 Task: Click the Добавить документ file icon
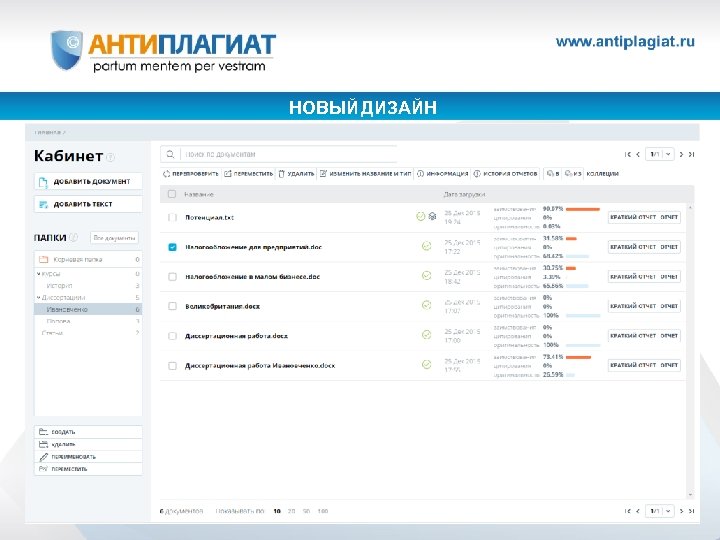[x=43, y=182]
